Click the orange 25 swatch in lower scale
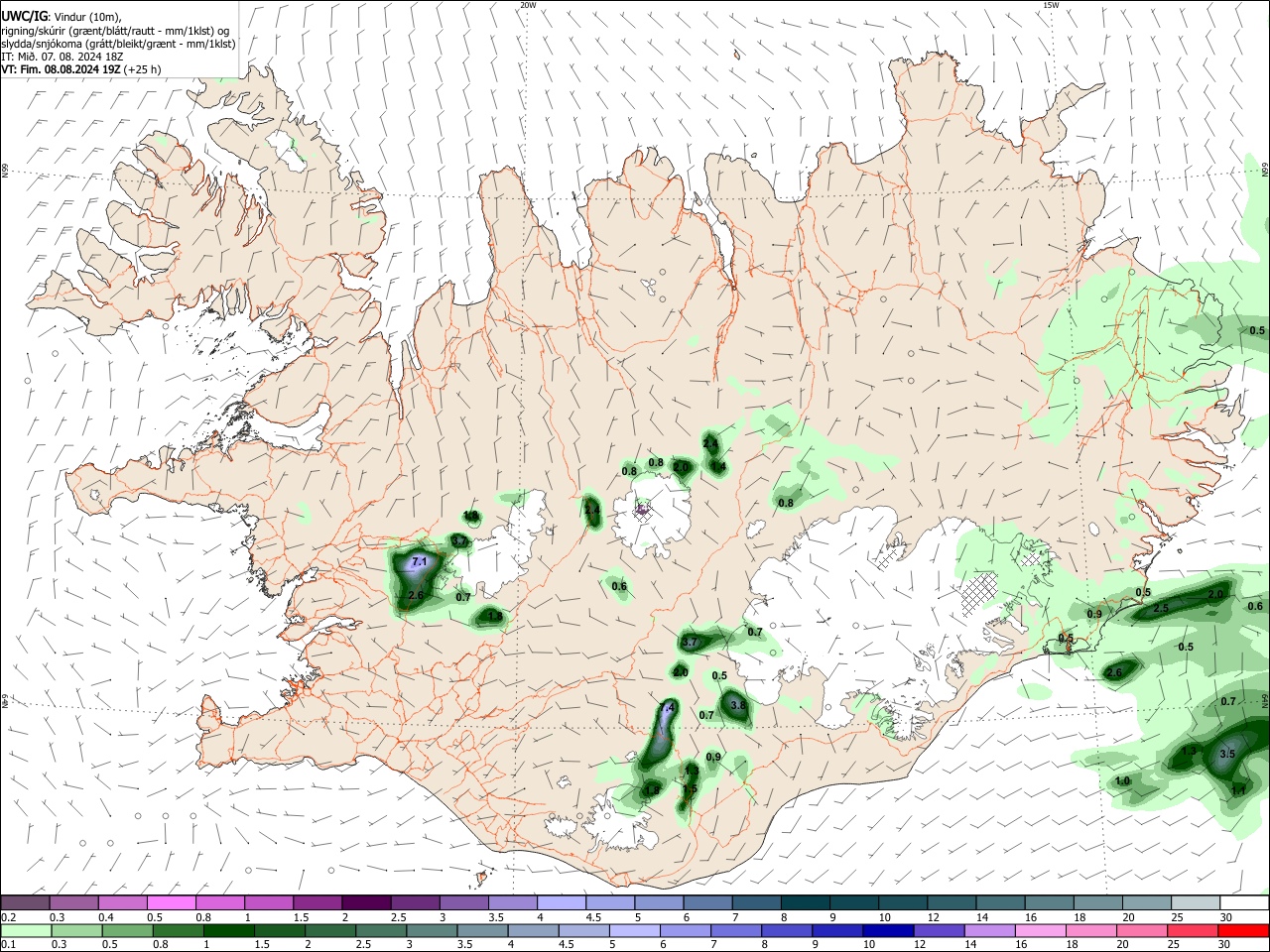1270x952 pixels. (x=1192, y=930)
